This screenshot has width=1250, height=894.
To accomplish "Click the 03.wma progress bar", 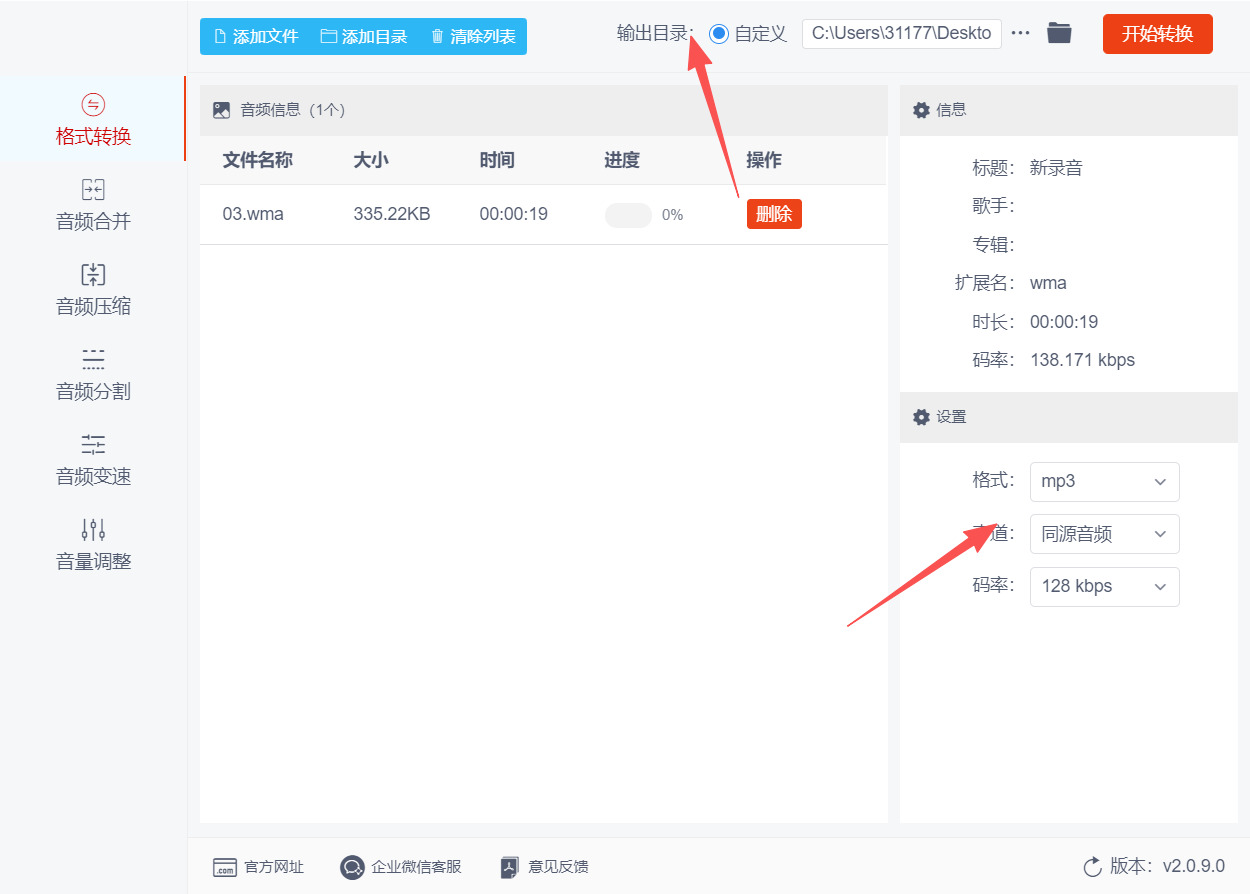I will (628, 215).
